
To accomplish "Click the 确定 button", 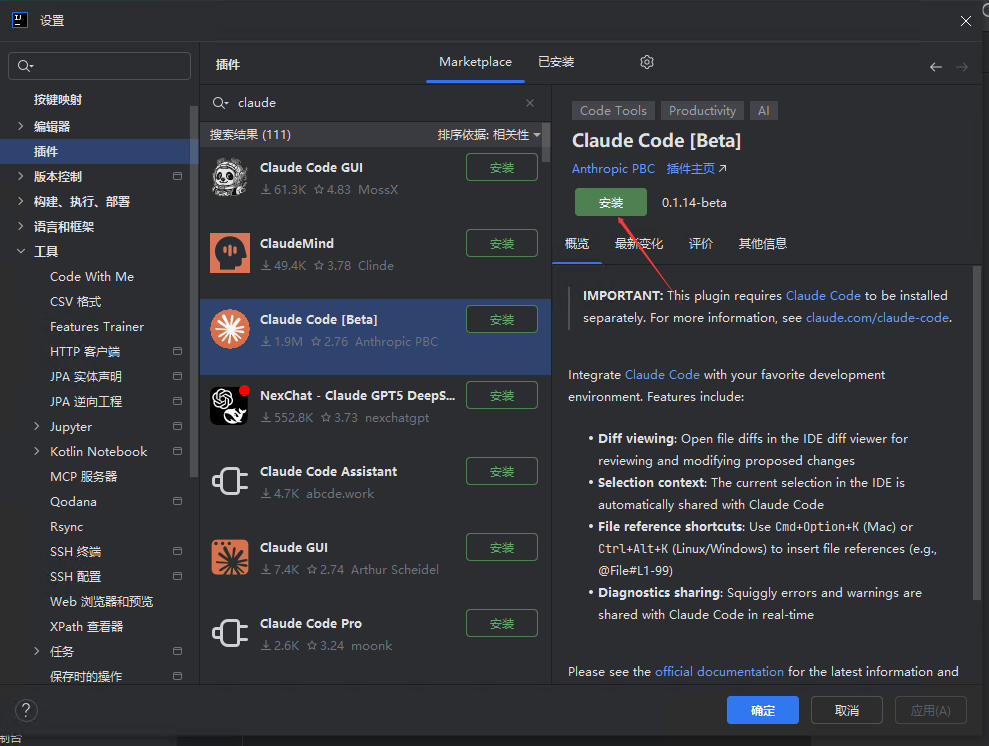I will click(762, 710).
